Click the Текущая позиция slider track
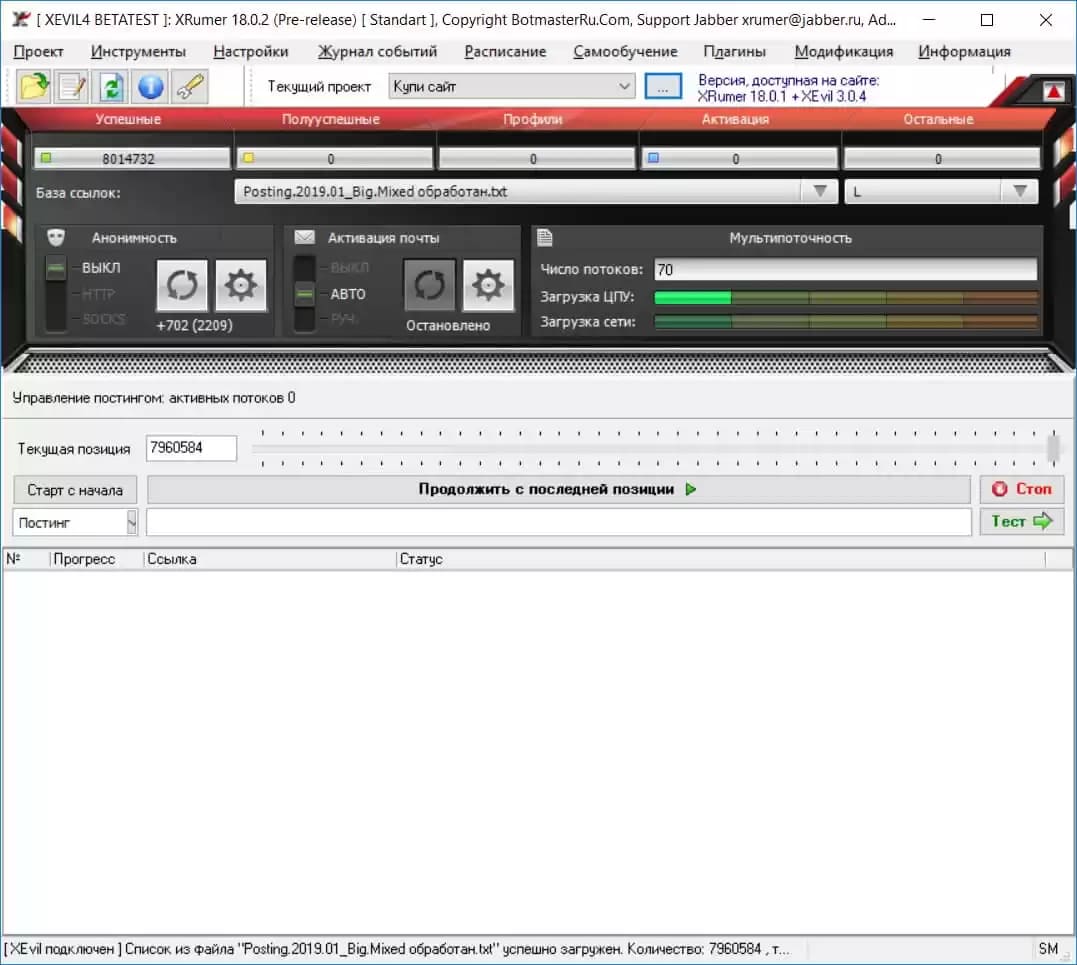This screenshot has width=1077, height=965. click(x=656, y=449)
